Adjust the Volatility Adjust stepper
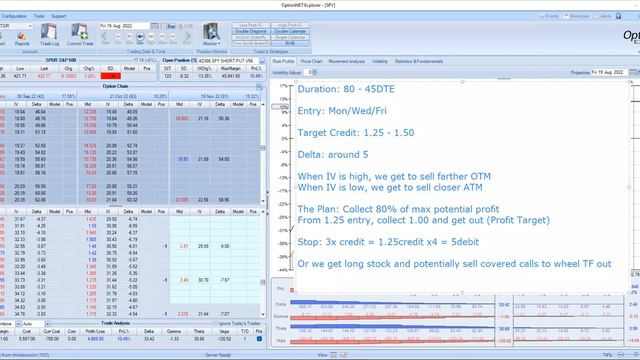 point(315,72)
